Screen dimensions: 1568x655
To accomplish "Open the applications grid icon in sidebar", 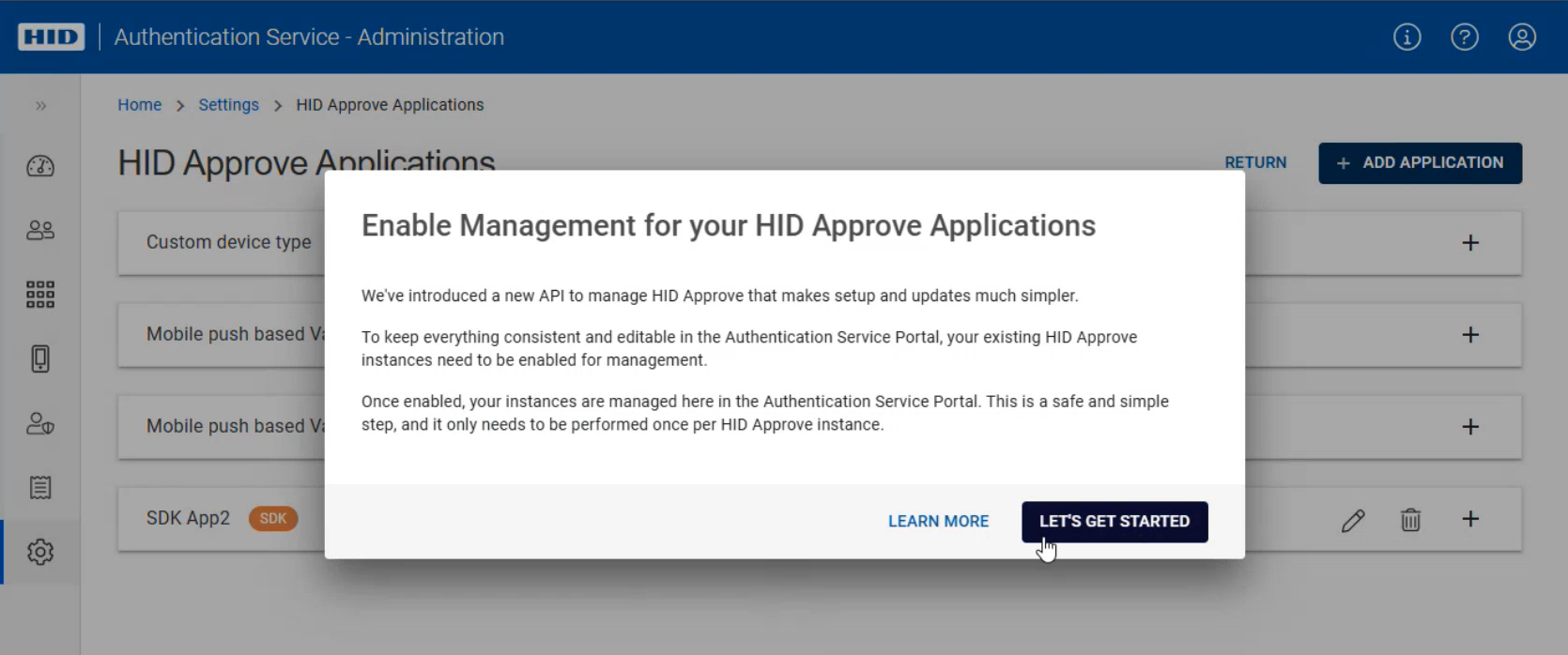I will coord(40,295).
